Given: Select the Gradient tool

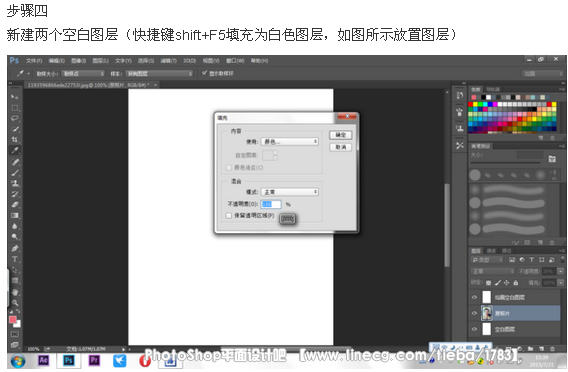Looking at the screenshot, I should [x=14, y=216].
